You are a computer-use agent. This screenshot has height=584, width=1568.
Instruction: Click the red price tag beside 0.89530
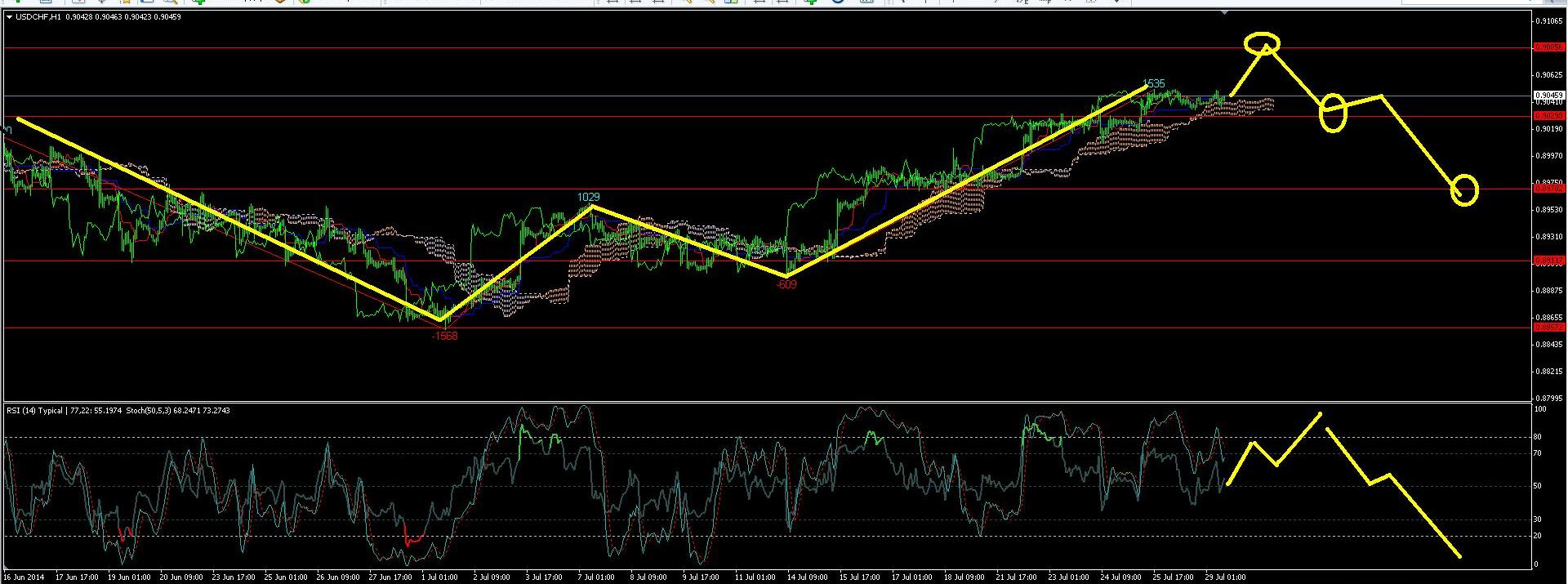pyautogui.click(x=1548, y=189)
